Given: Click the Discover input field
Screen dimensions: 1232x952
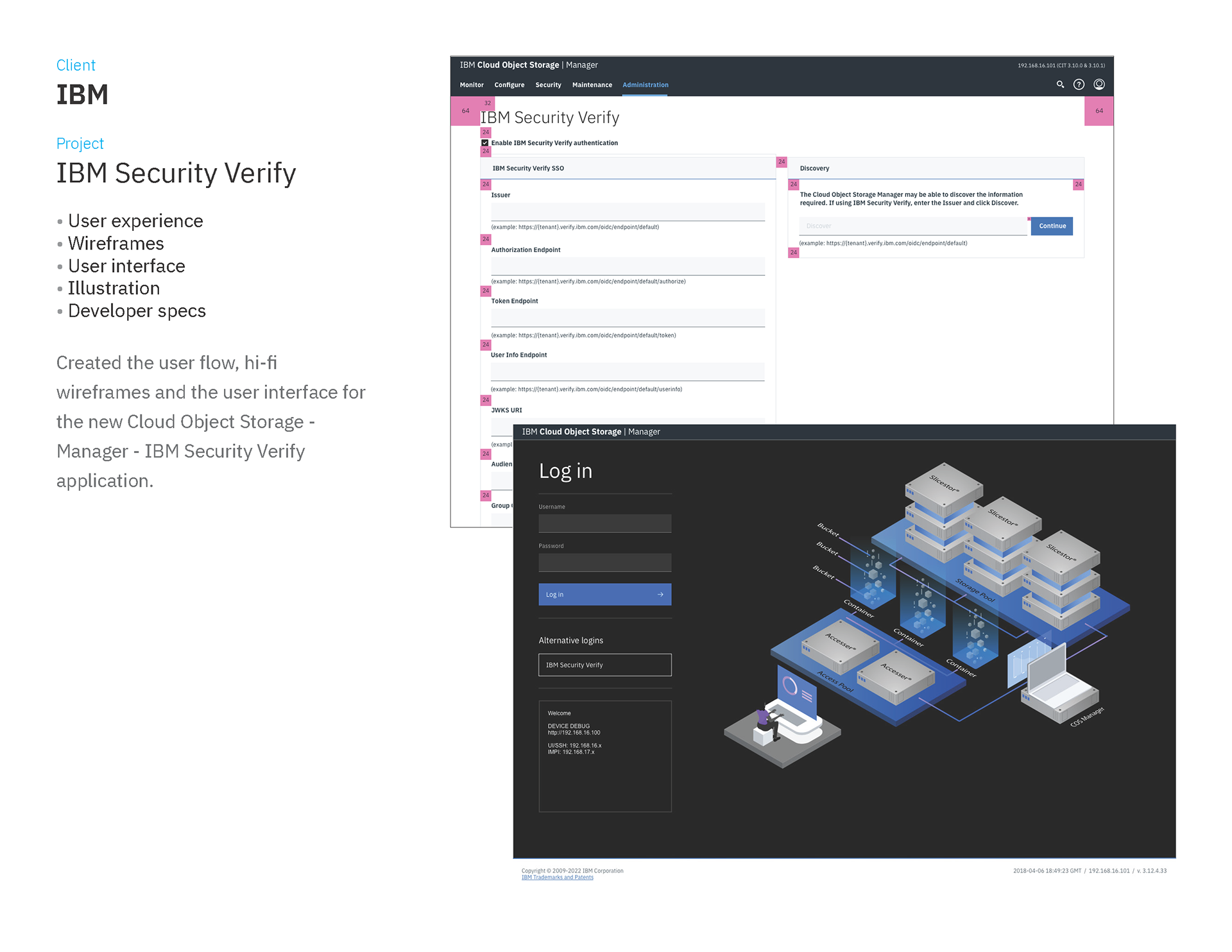Looking at the screenshot, I should pos(913,226).
